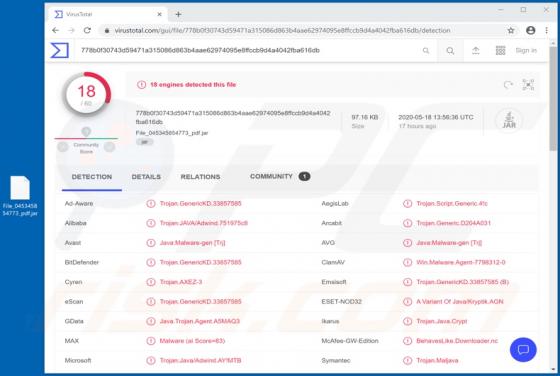Click the 2020-05-18 UTC timestamp
The image size is (560, 376).
click(436, 117)
